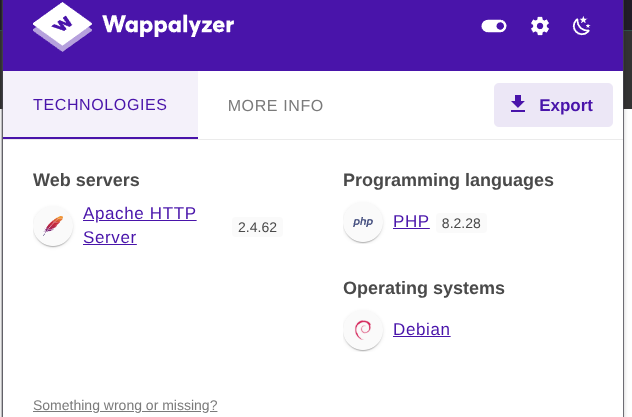Click the php logo icon

click(363, 222)
